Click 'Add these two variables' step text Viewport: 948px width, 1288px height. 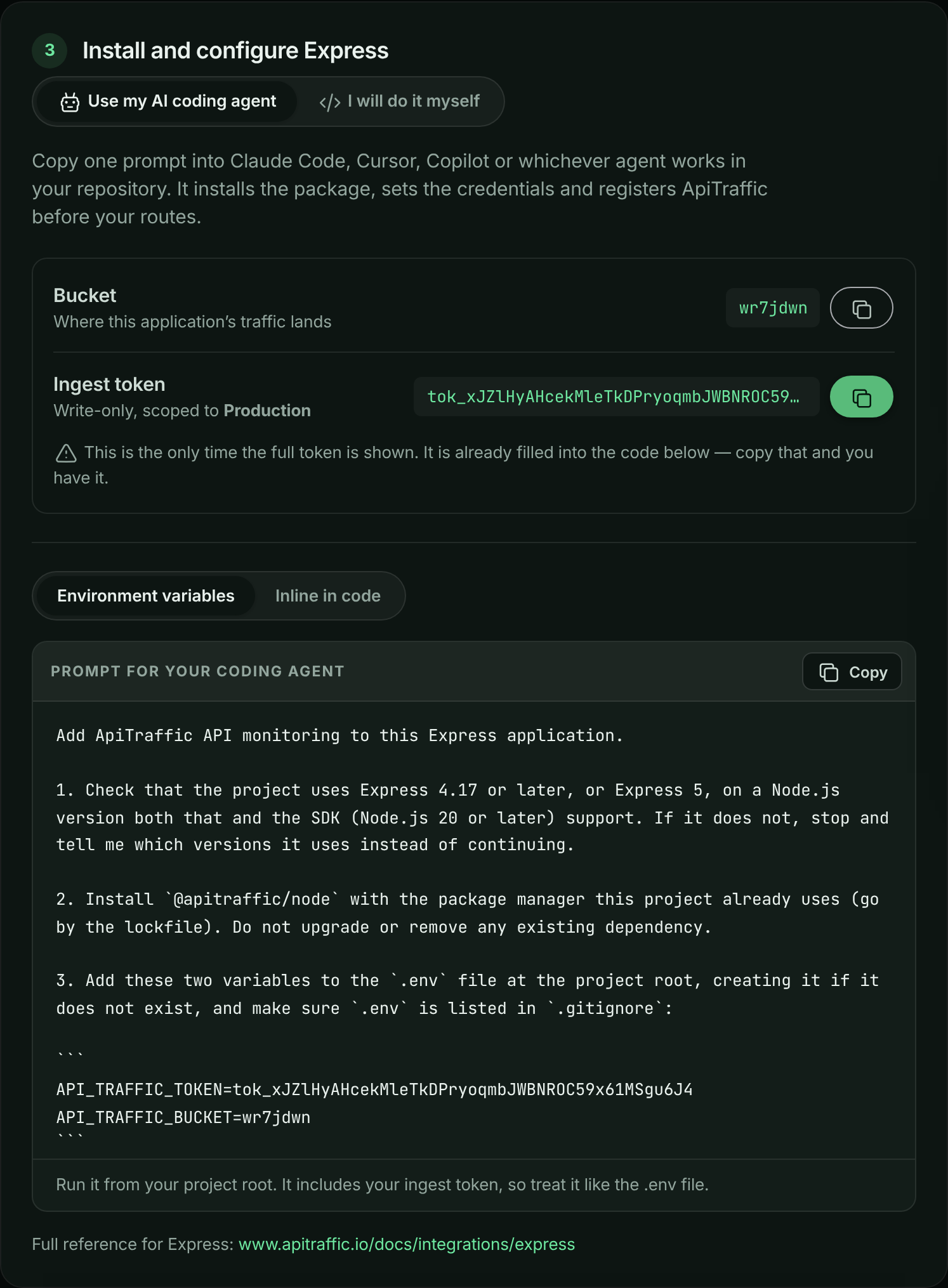point(468,994)
